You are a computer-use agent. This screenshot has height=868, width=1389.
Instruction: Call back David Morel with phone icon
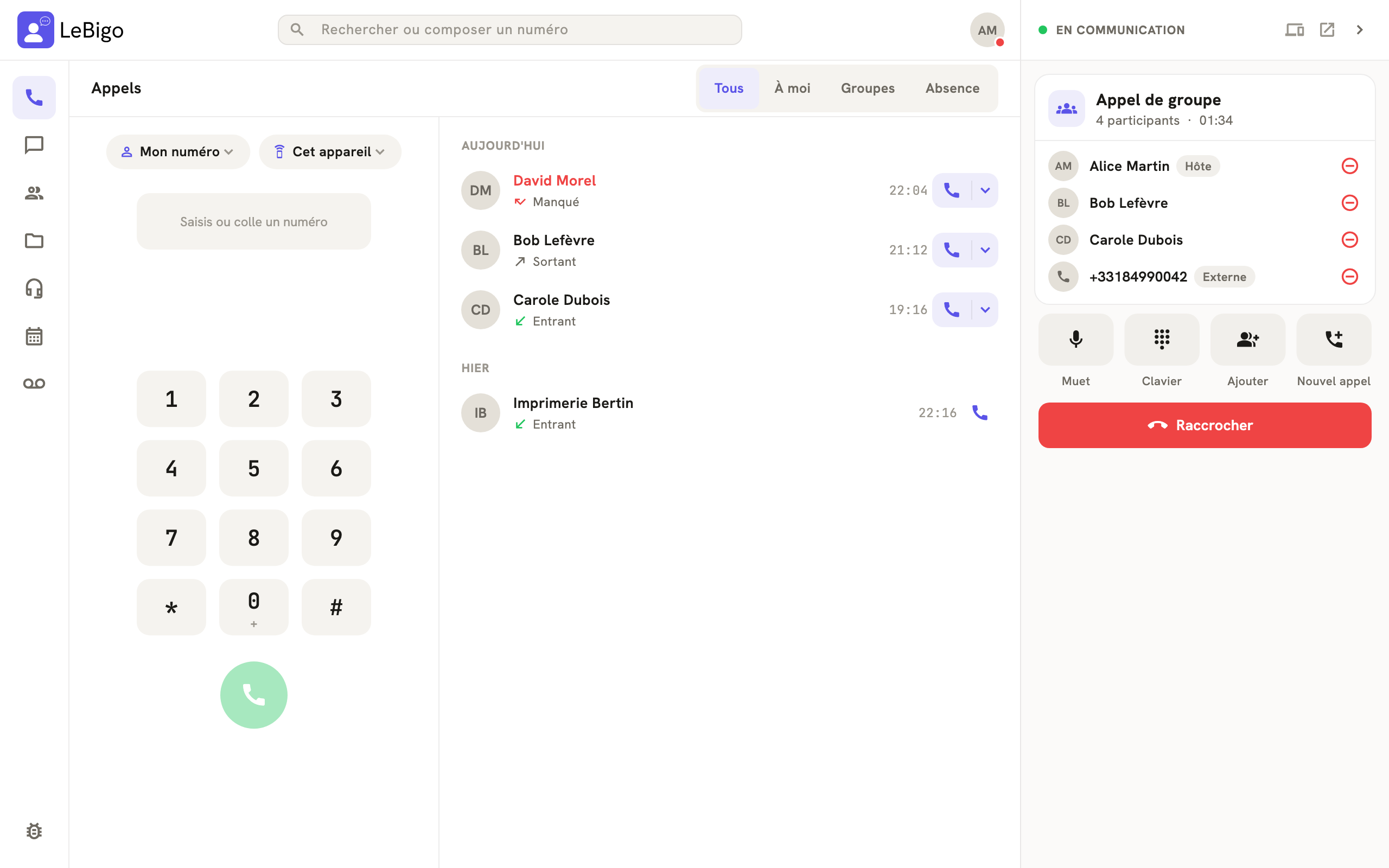(x=952, y=190)
